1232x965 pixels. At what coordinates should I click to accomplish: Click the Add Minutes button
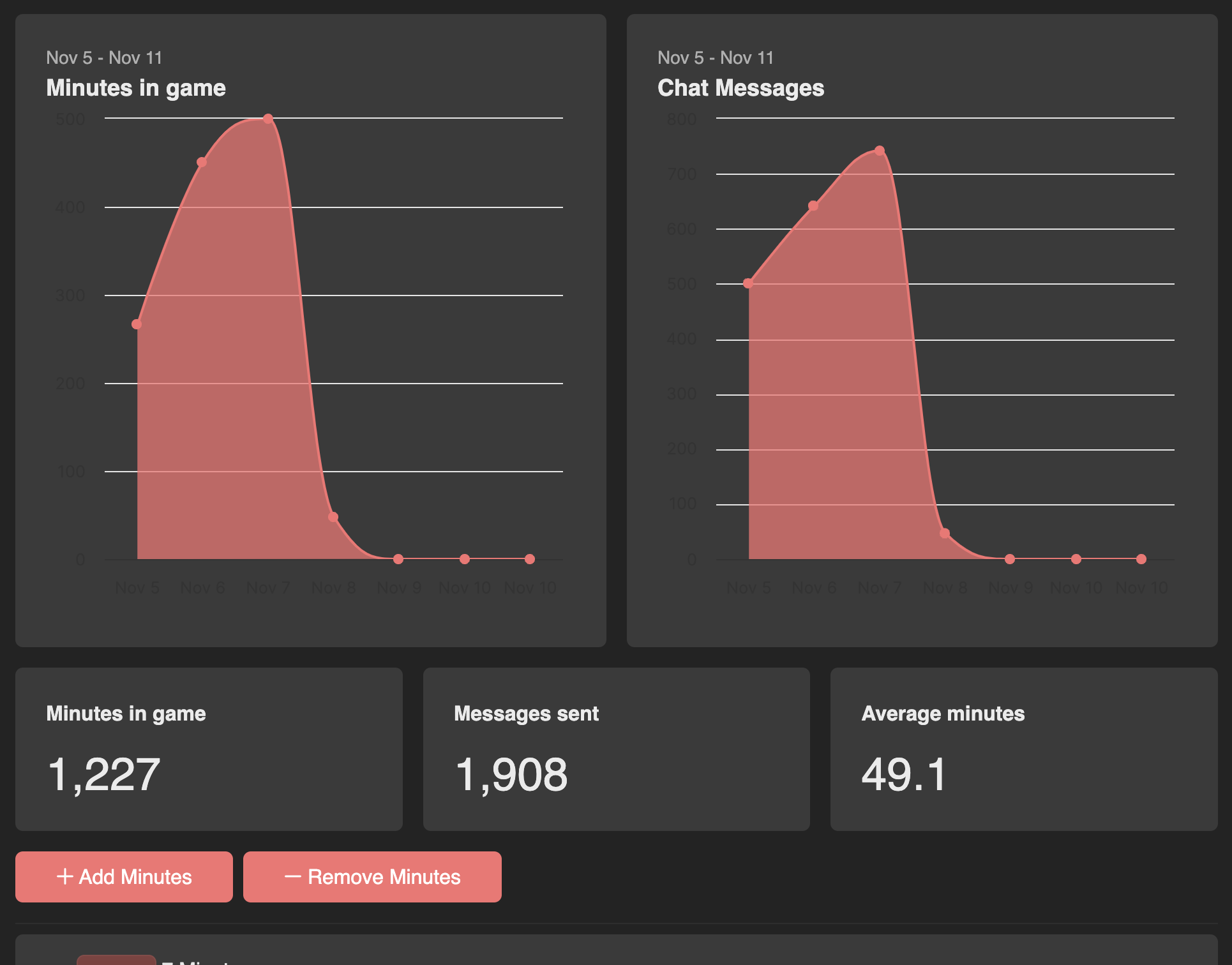tap(124, 876)
